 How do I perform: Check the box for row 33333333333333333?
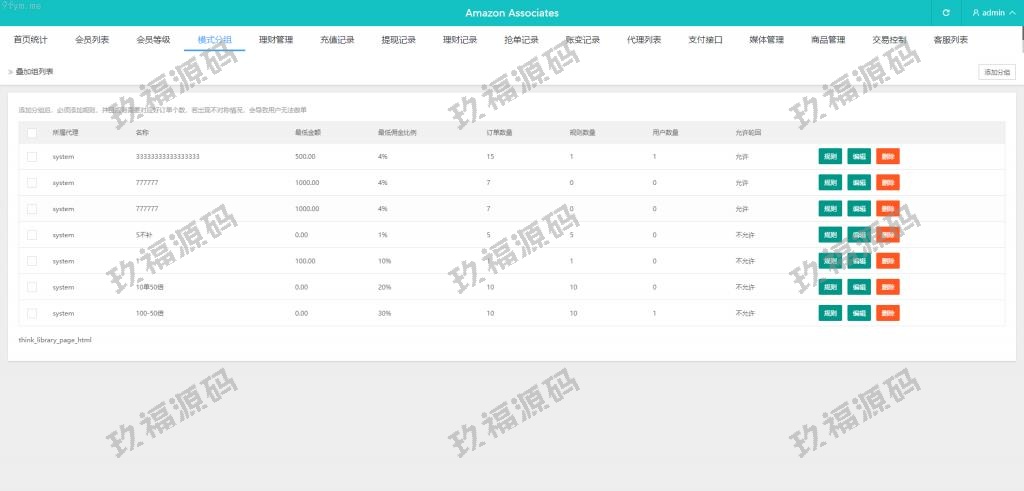pos(32,157)
